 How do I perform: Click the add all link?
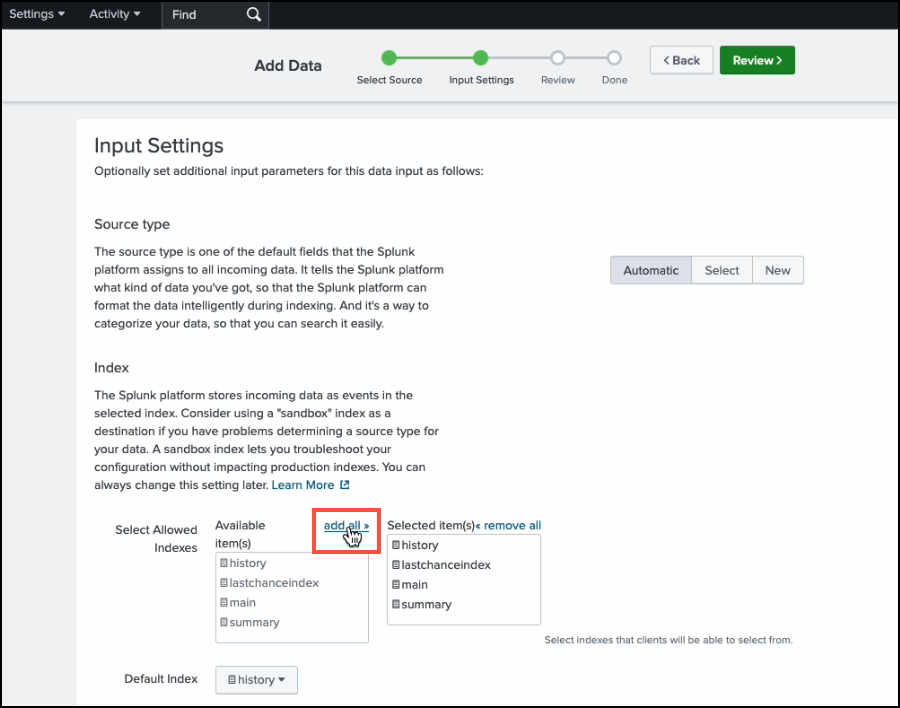click(346, 525)
